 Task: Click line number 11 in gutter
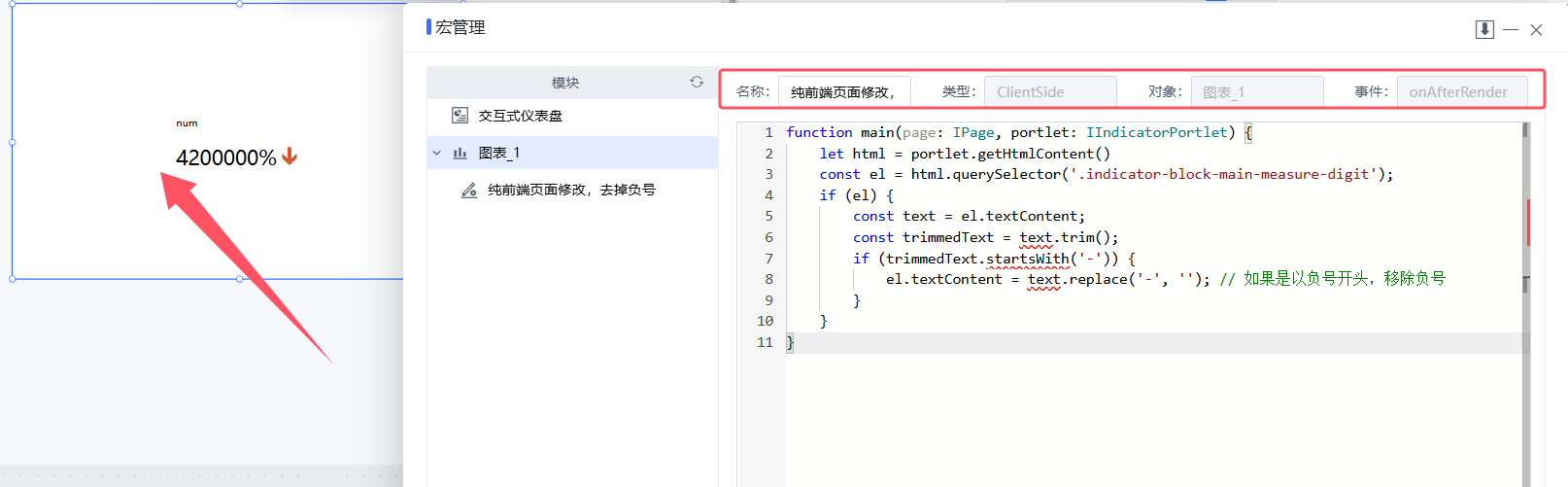[x=765, y=342]
